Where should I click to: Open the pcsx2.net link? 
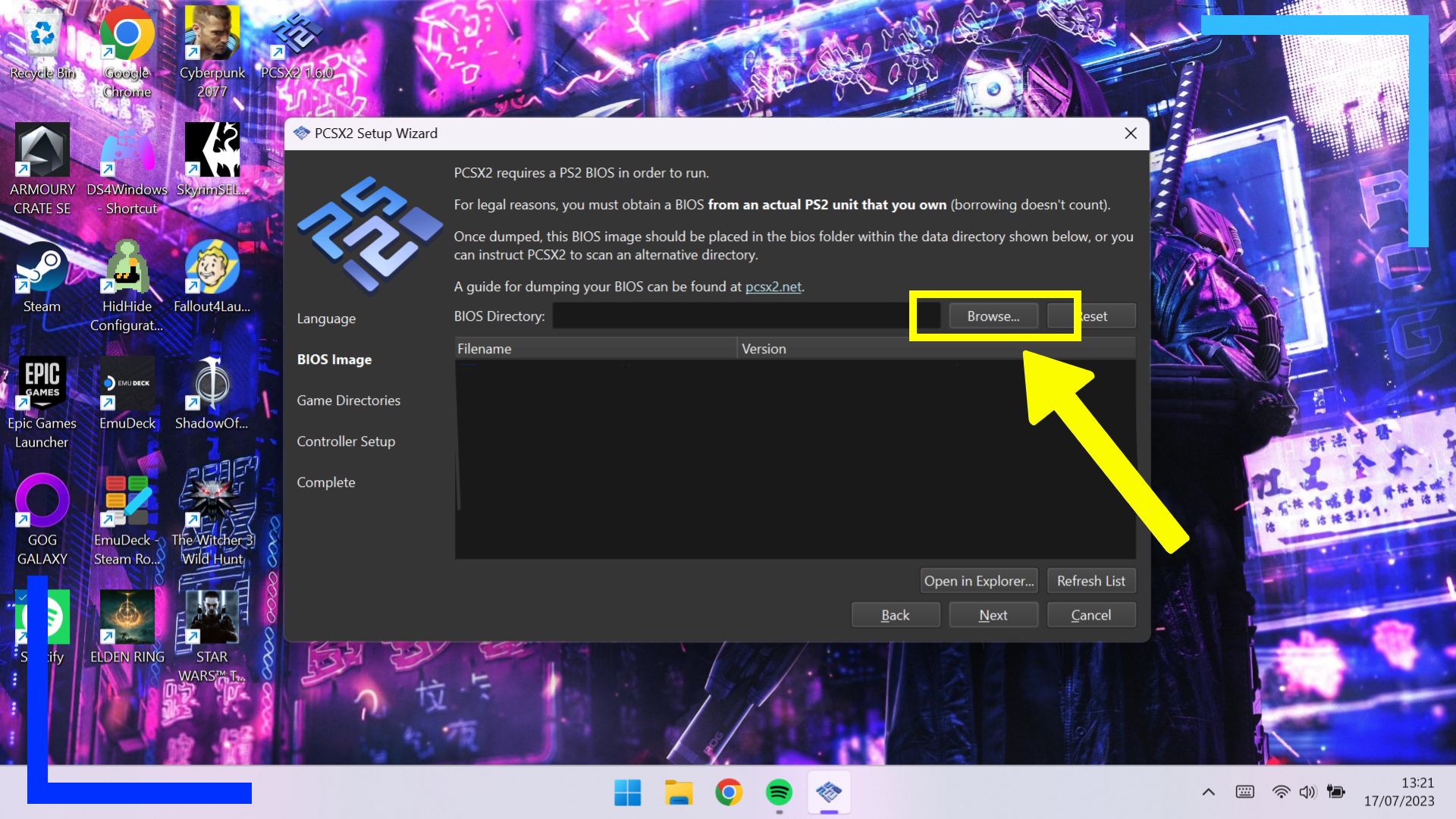click(773, 287)
